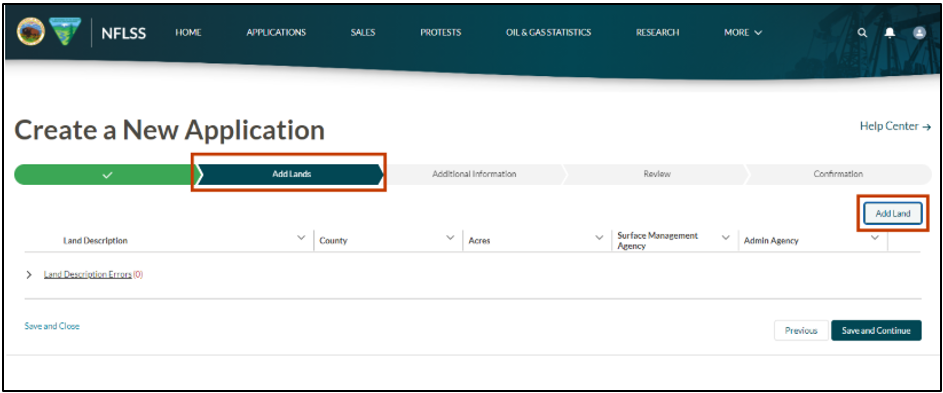Click the County column header
Viewport: 943px width, 393px height.
tap(333, 241)
